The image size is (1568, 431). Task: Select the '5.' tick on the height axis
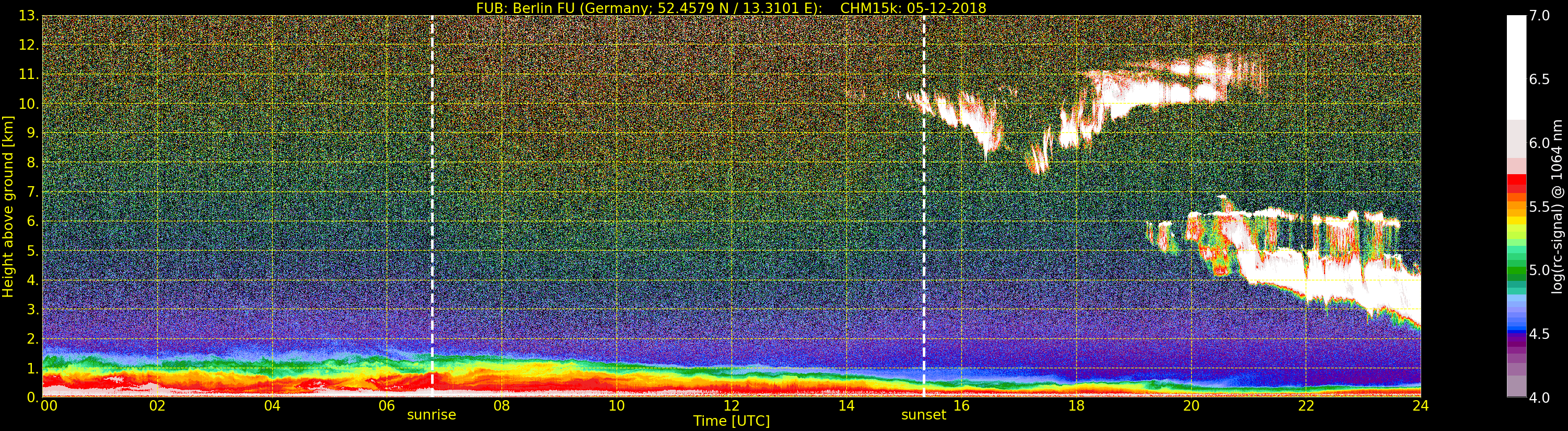pyautogui.click(x=32, y=251)
